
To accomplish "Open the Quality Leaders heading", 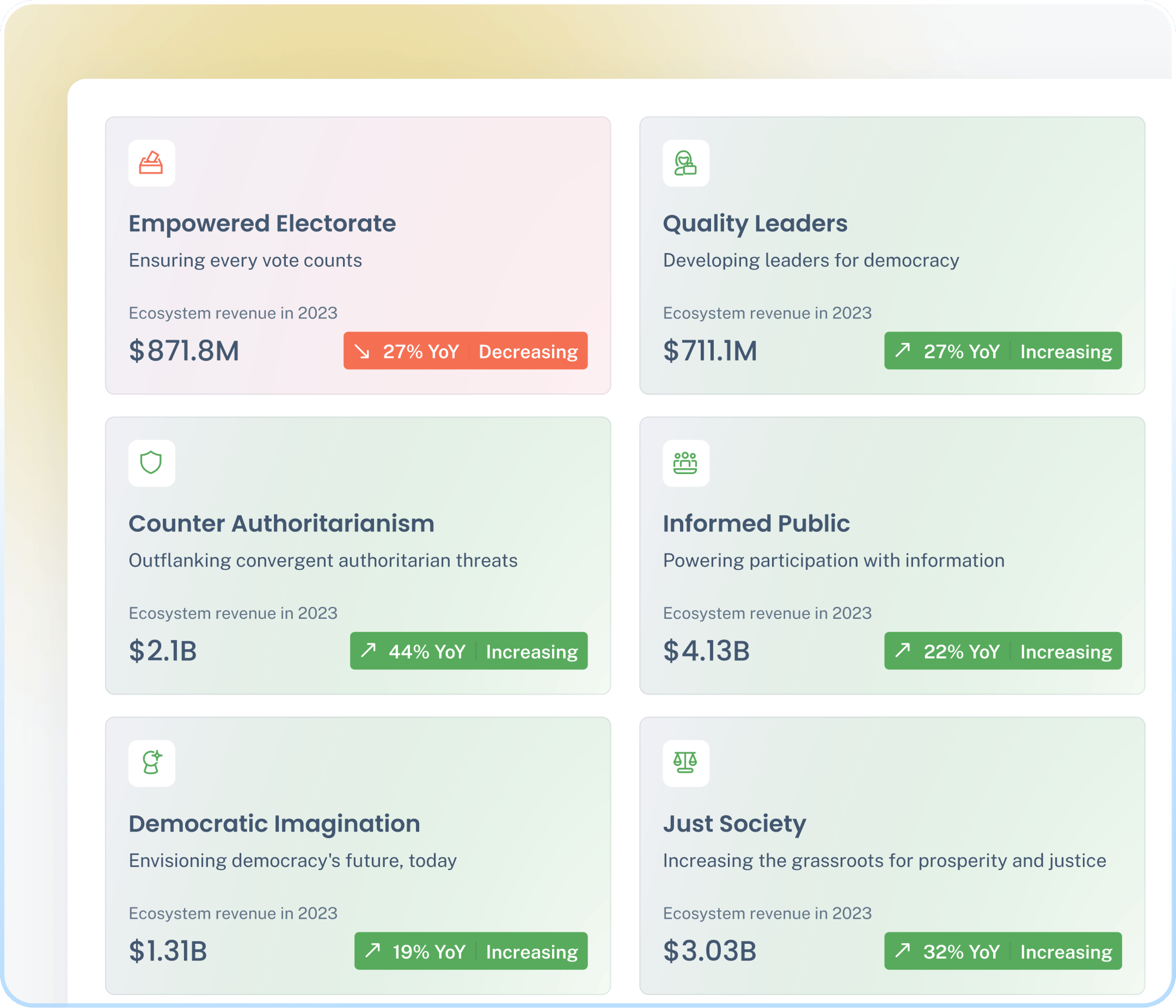I will (x=755, y=223).
